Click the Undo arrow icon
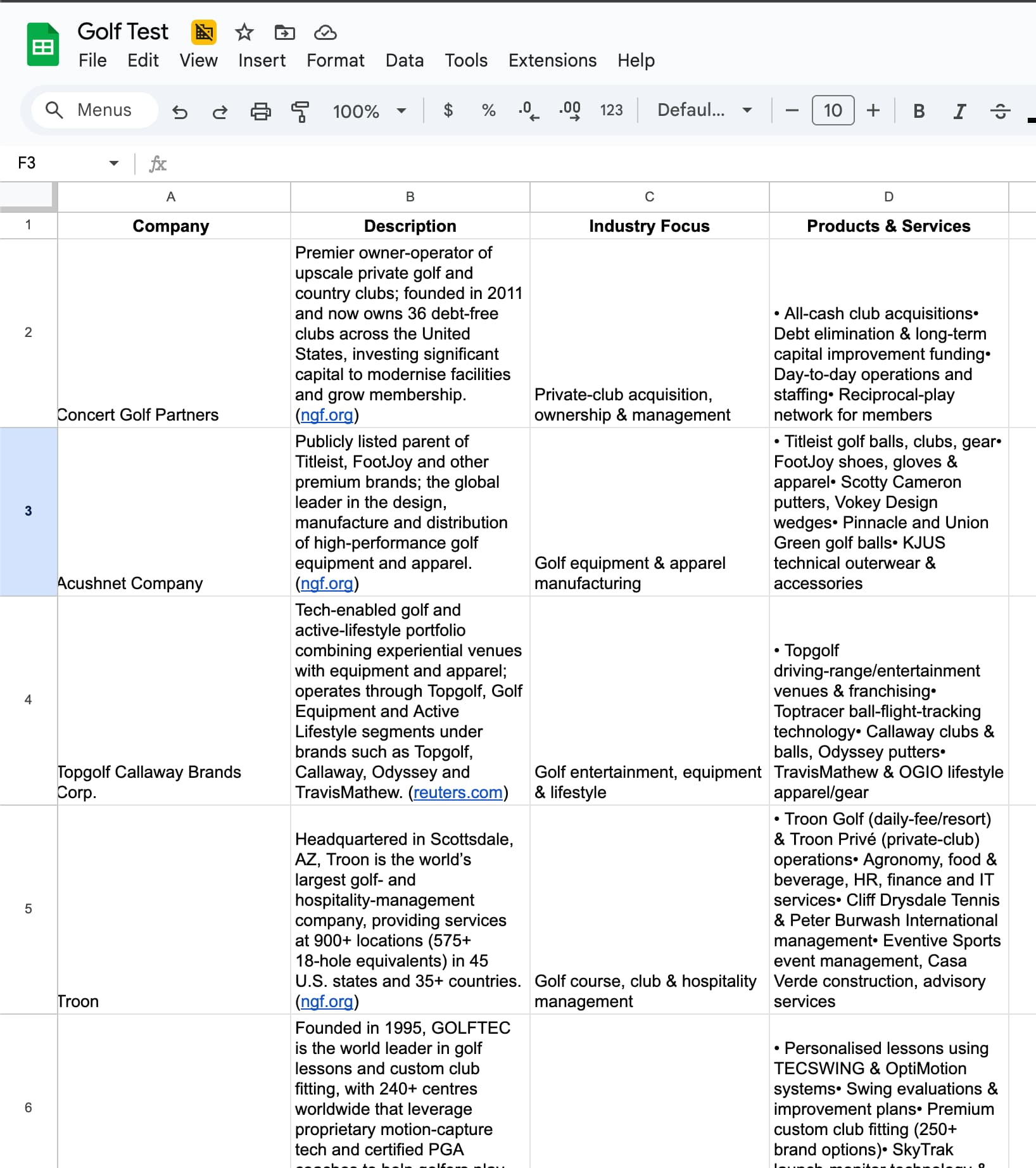Image resolution: width=1036 pixels, height=1168 pixels. point(180,111)
